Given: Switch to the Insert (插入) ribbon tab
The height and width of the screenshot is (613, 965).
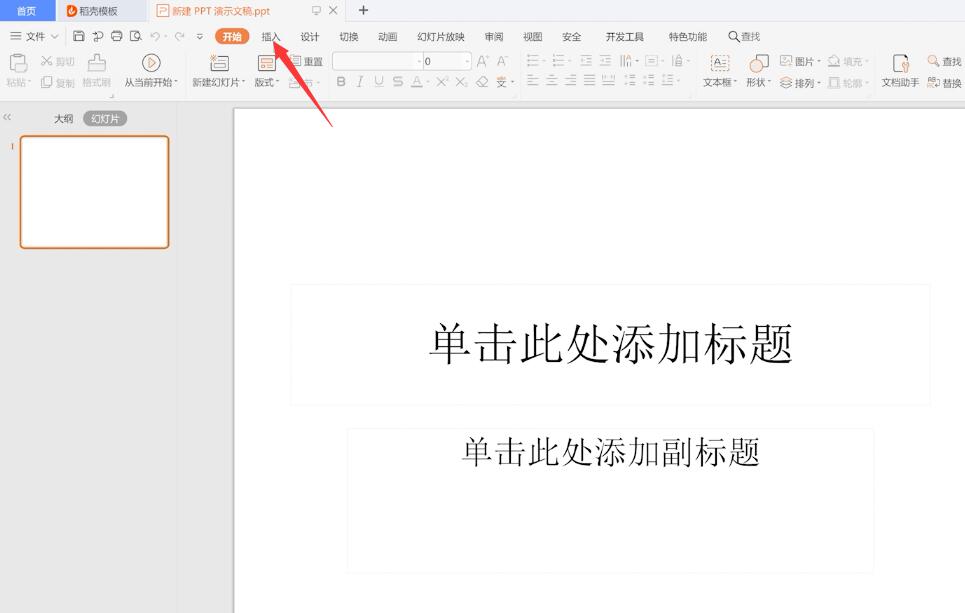Looking at the screenshot, I should (x=271, y=36).
